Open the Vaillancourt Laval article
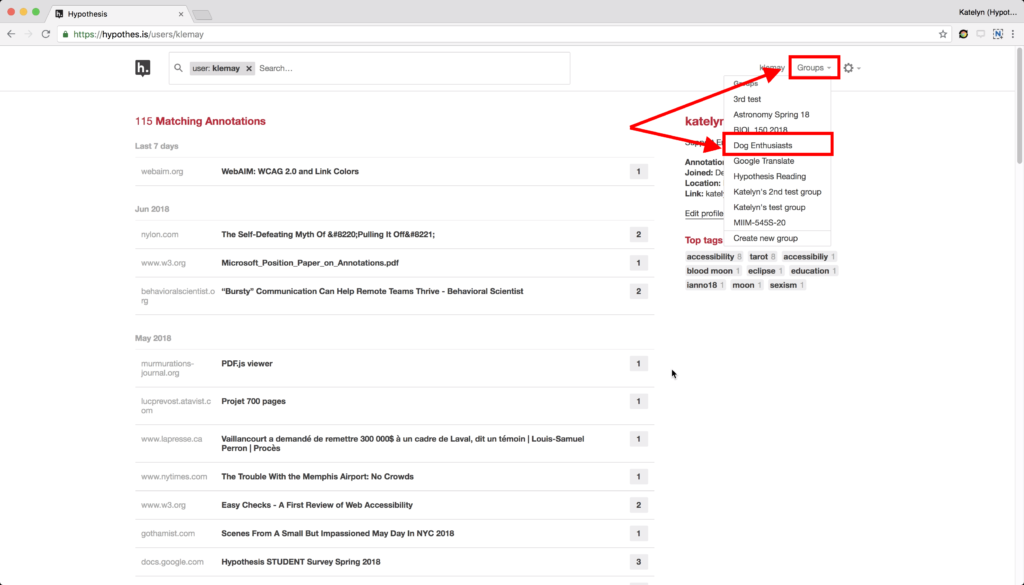The height and width of the screenshot is (585, 1024). [402, 443]
